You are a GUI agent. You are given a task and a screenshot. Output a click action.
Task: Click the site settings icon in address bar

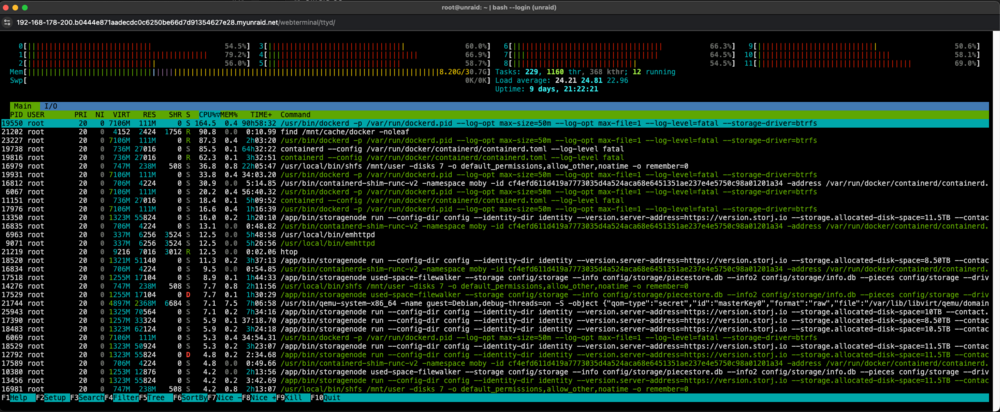(8, 22)
